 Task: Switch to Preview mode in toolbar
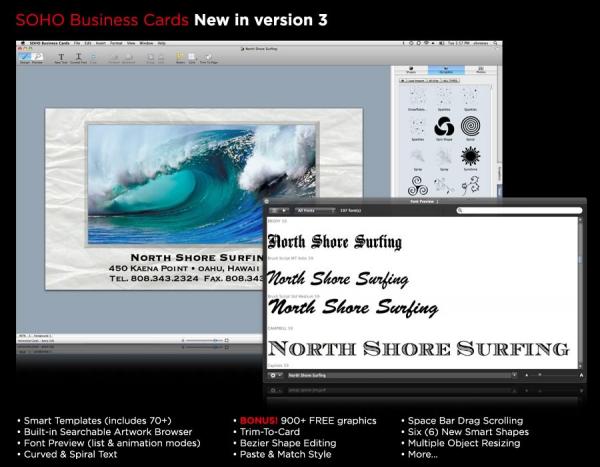38,58
